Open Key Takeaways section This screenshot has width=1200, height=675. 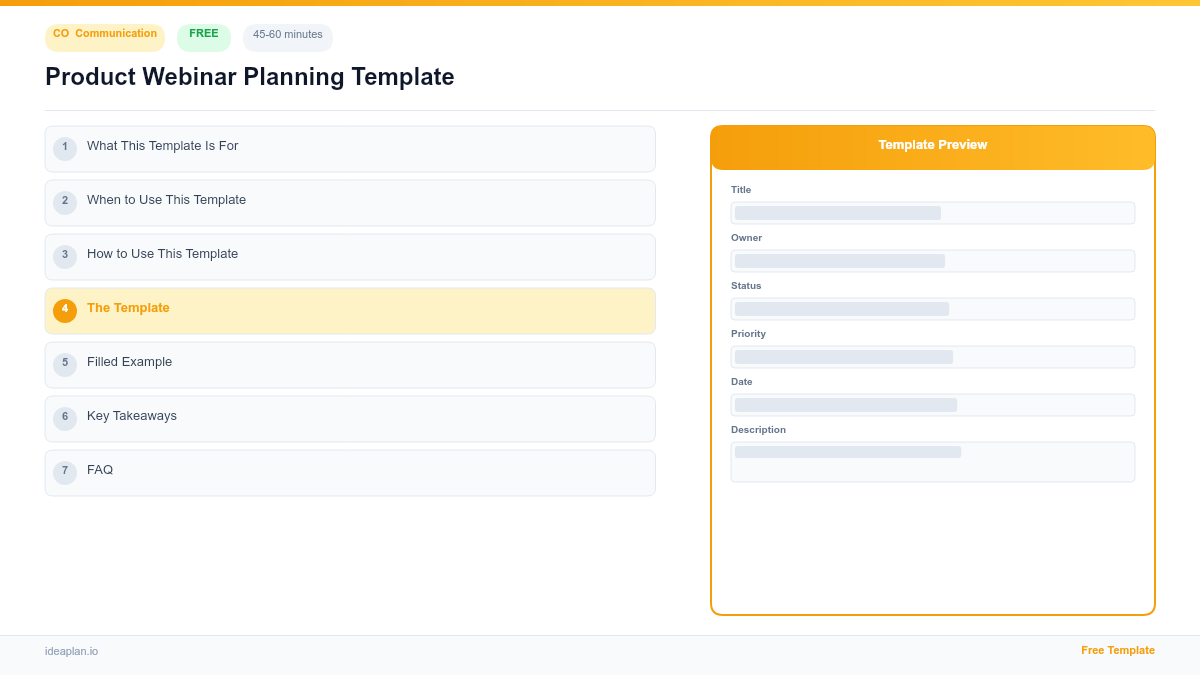click(350, 419)
